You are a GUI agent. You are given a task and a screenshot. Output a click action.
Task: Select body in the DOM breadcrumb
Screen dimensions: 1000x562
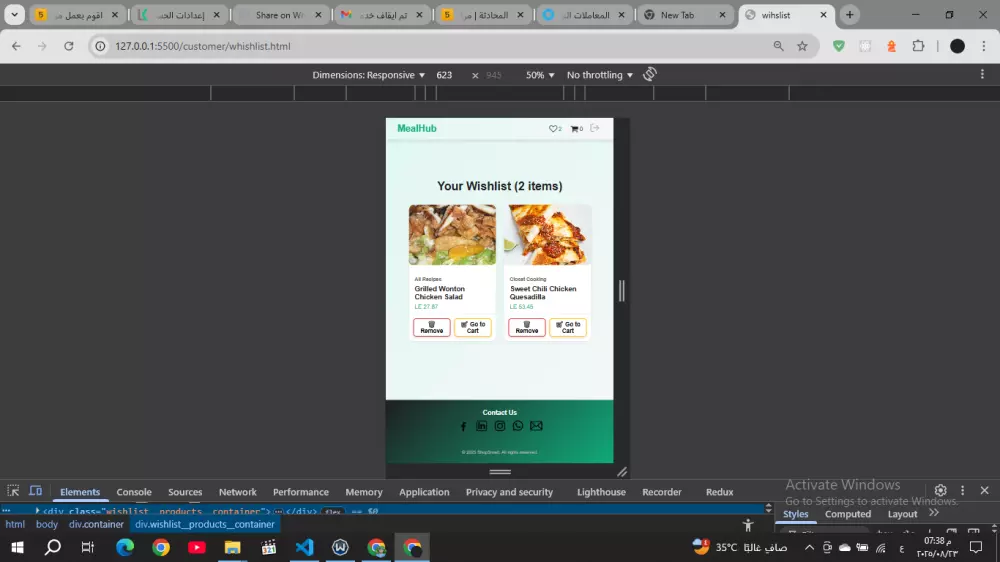pos(47,524)
